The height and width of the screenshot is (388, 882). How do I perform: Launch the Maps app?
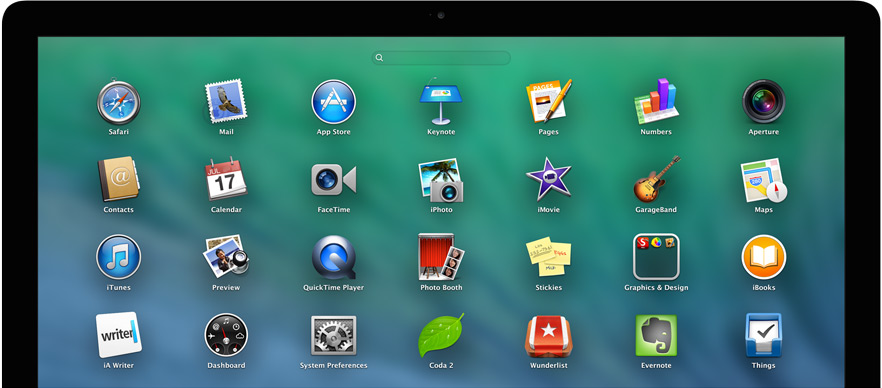[764, 180]
